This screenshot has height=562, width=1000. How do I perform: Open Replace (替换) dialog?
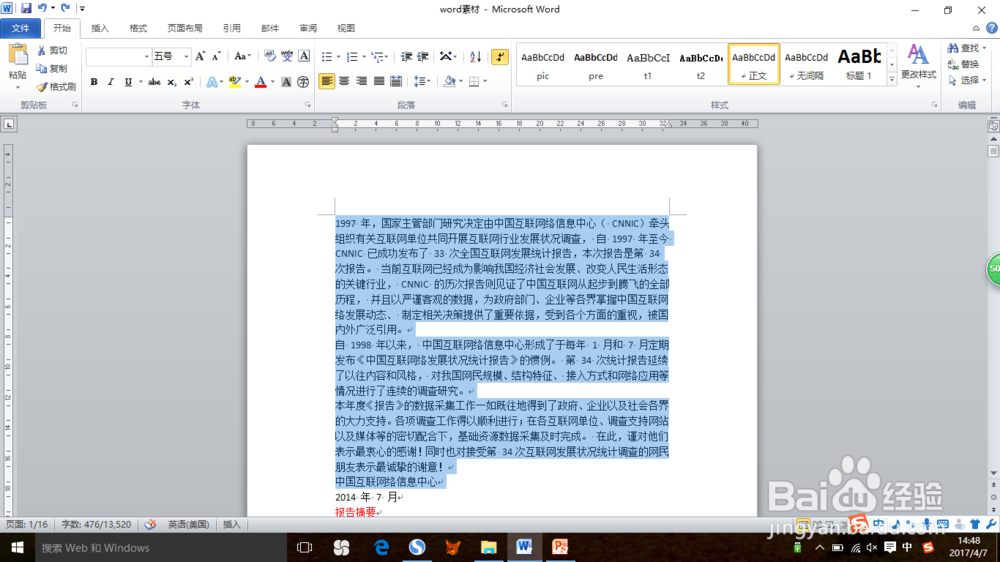[x=964, y=64]
